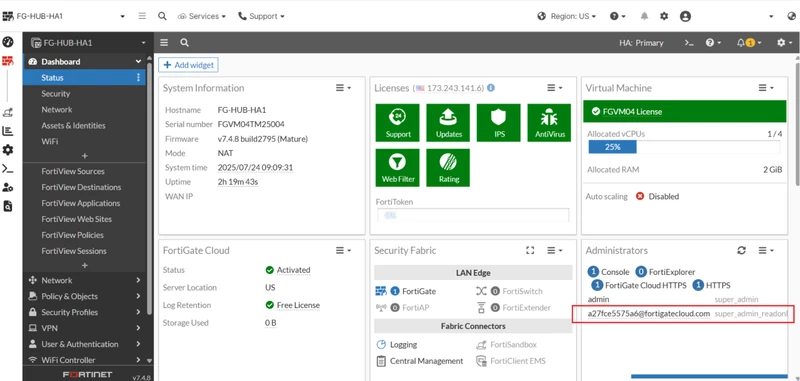Image resolution: width=800 pixels, height=381 pixels.
Task: Open the System Information widget menu
Action: pyautogui.click(x=343, y=88)
